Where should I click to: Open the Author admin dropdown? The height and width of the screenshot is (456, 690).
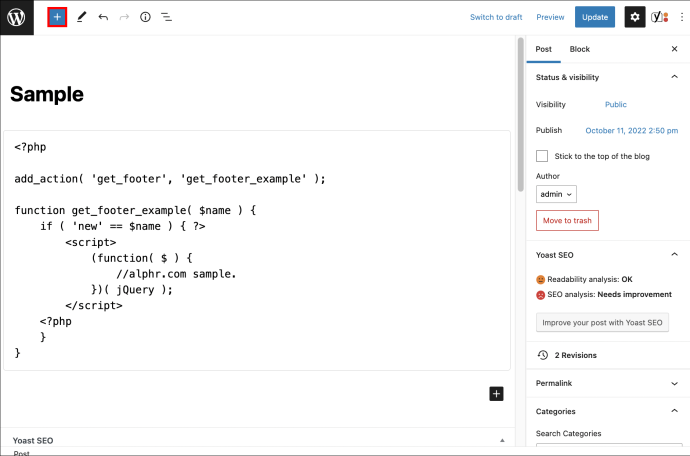pyautogui.click(x=556, y=194)
